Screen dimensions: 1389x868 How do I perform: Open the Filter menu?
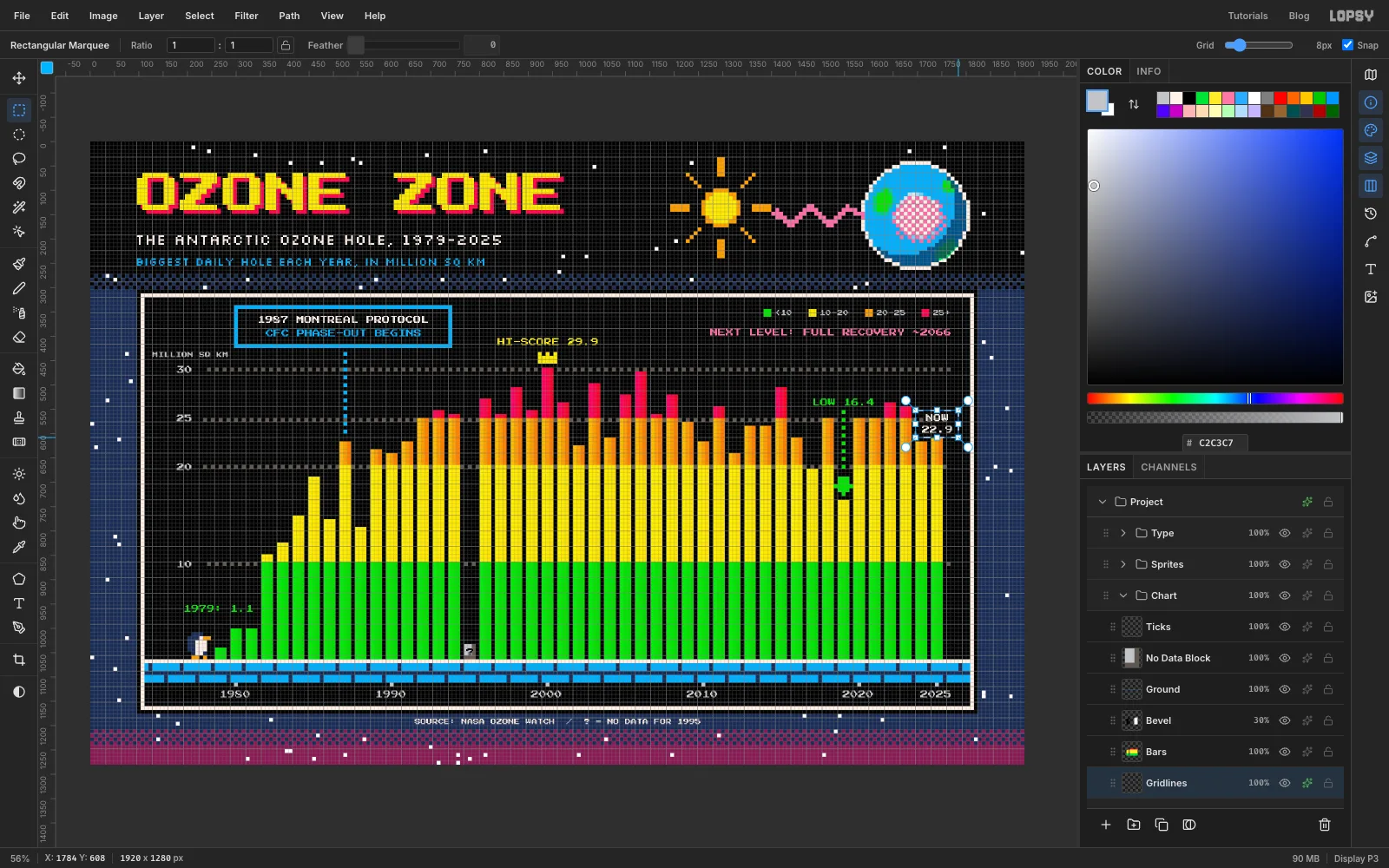coord(247,16)
